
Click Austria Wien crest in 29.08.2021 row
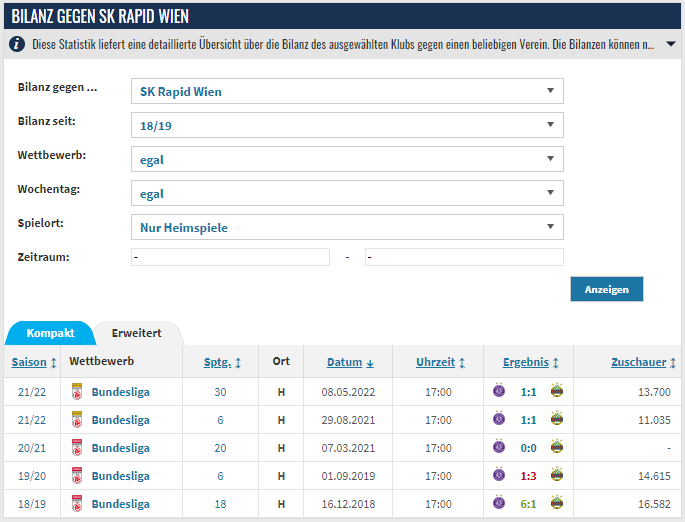tap(499, 418)
